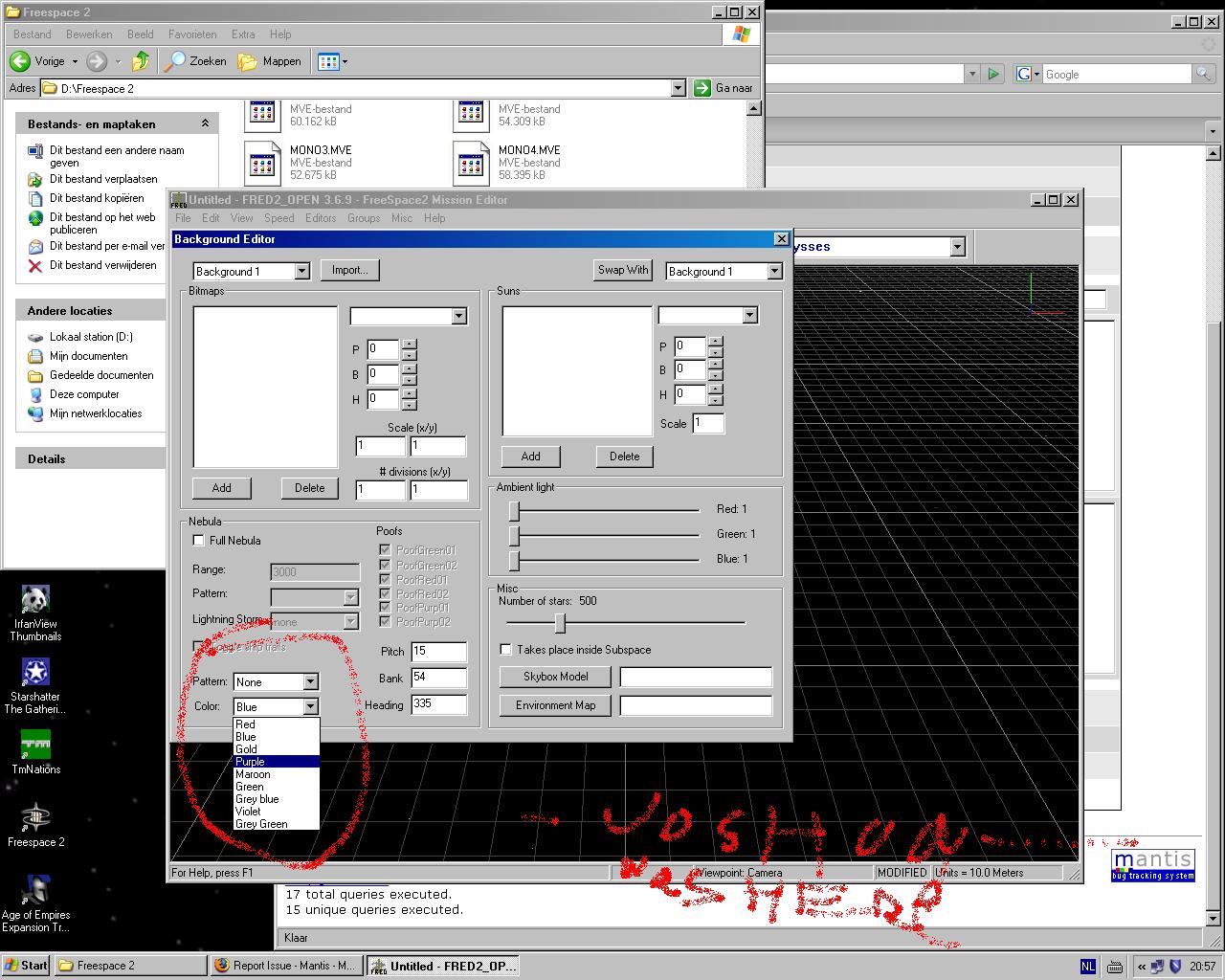Image resolution: width=1225 pixels, height=980 pixels.
Task: Click Delete under the Suns list
Action: (624, 457)
